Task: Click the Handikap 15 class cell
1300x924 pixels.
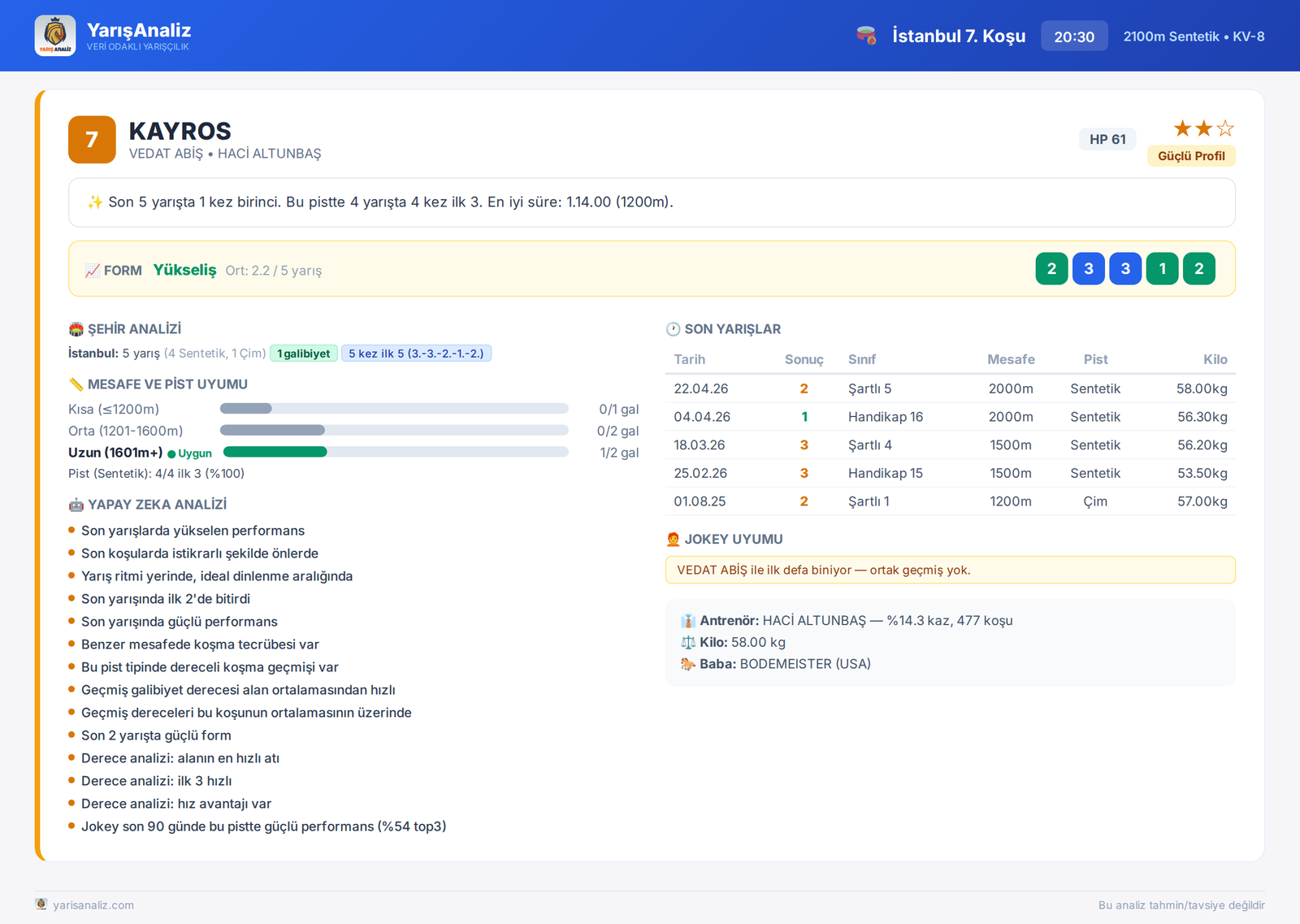Action: tap(885, 473)
